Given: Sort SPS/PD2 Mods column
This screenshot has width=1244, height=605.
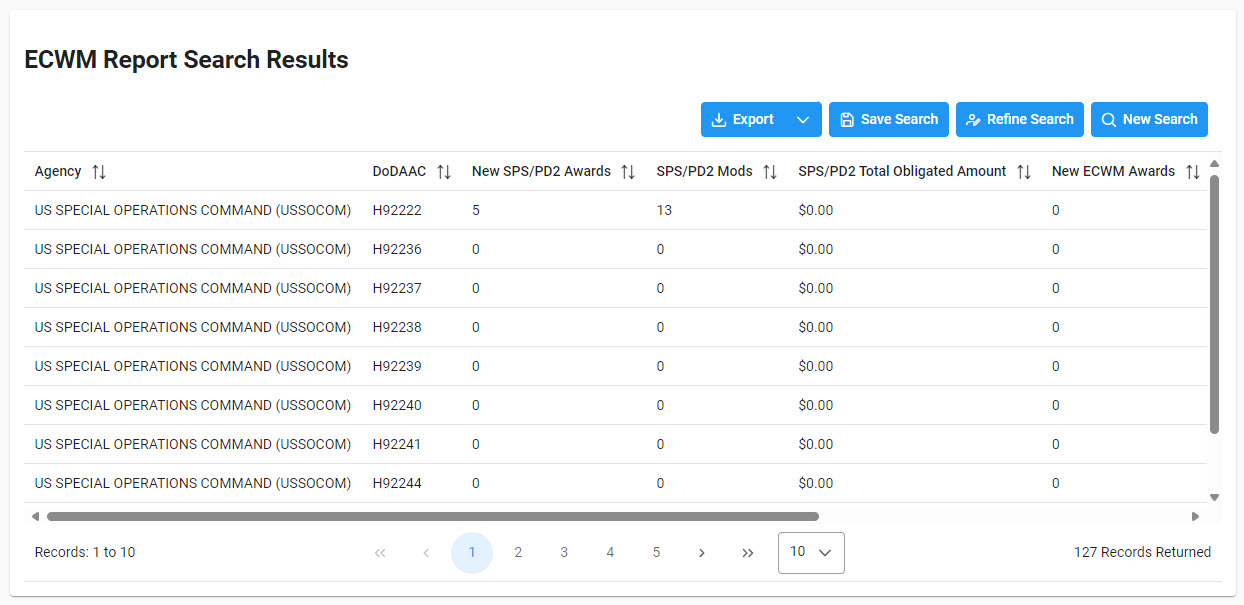Looking at the screenshot, I should click(769, 172).
